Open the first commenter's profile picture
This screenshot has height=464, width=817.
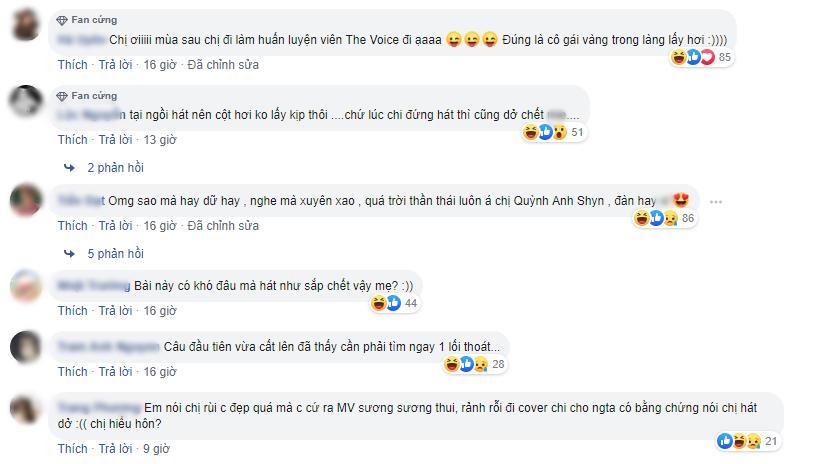coord(26,24)
